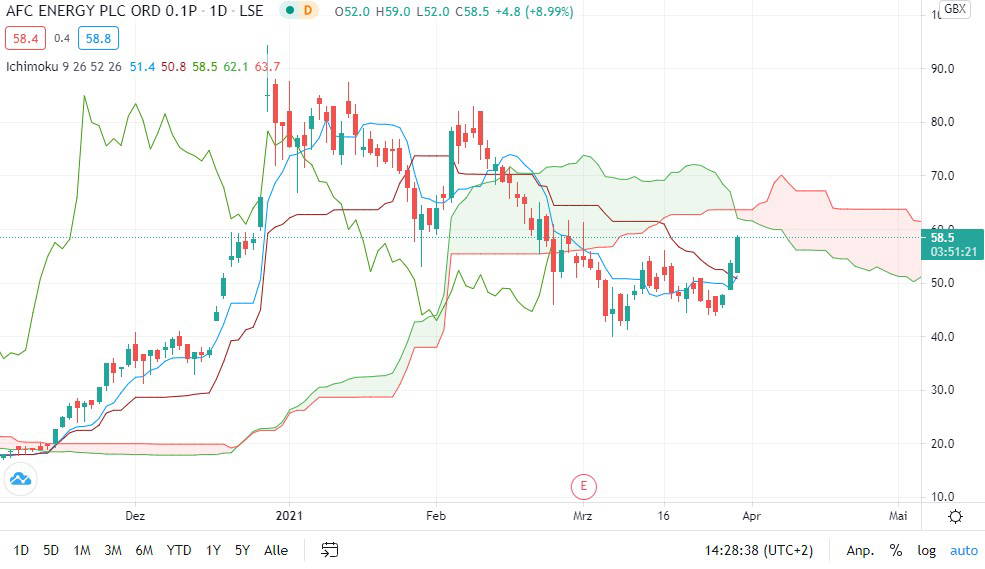Screen dimensions: 985x569
Task: Toggle log scale mode
Action: point(927,551)
